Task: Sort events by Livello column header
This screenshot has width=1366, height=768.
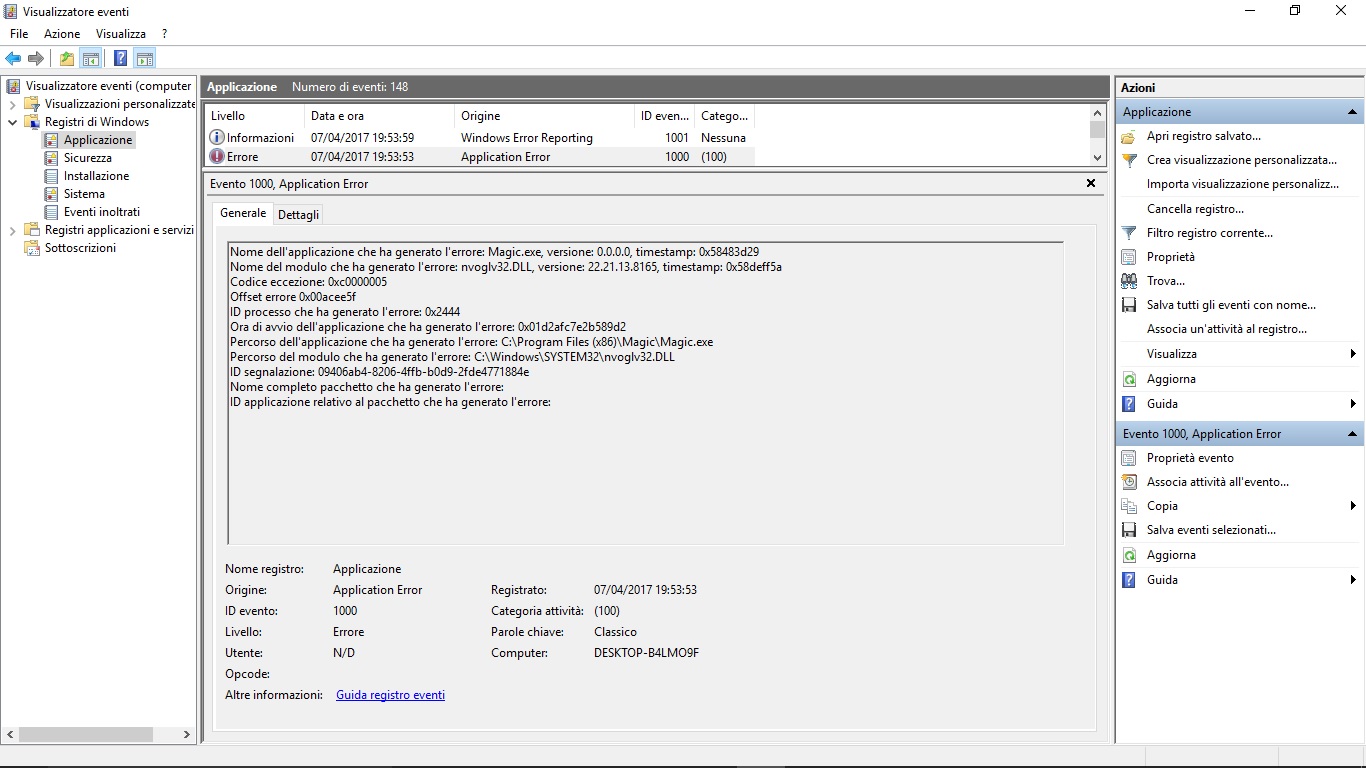Action: click(253, 116)
